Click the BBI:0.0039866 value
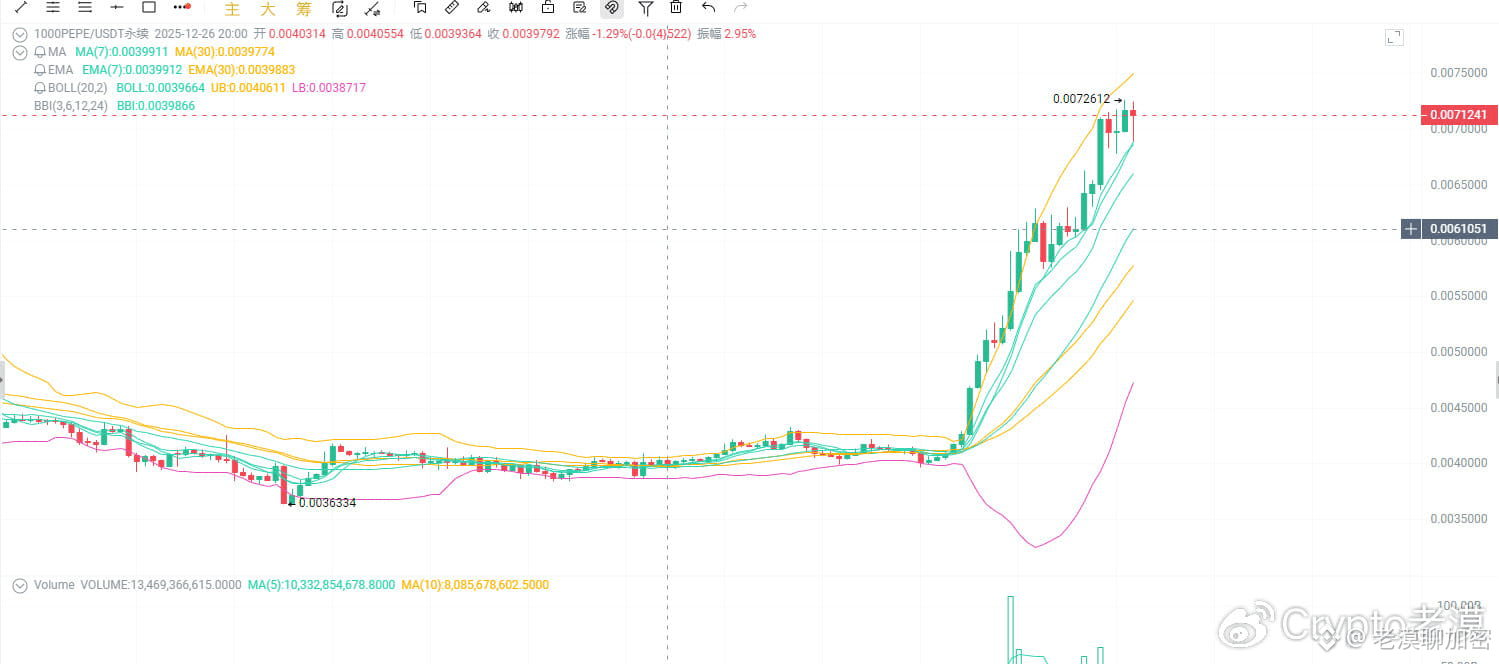Screen dimensions: 1499x664 click(156, 106)
